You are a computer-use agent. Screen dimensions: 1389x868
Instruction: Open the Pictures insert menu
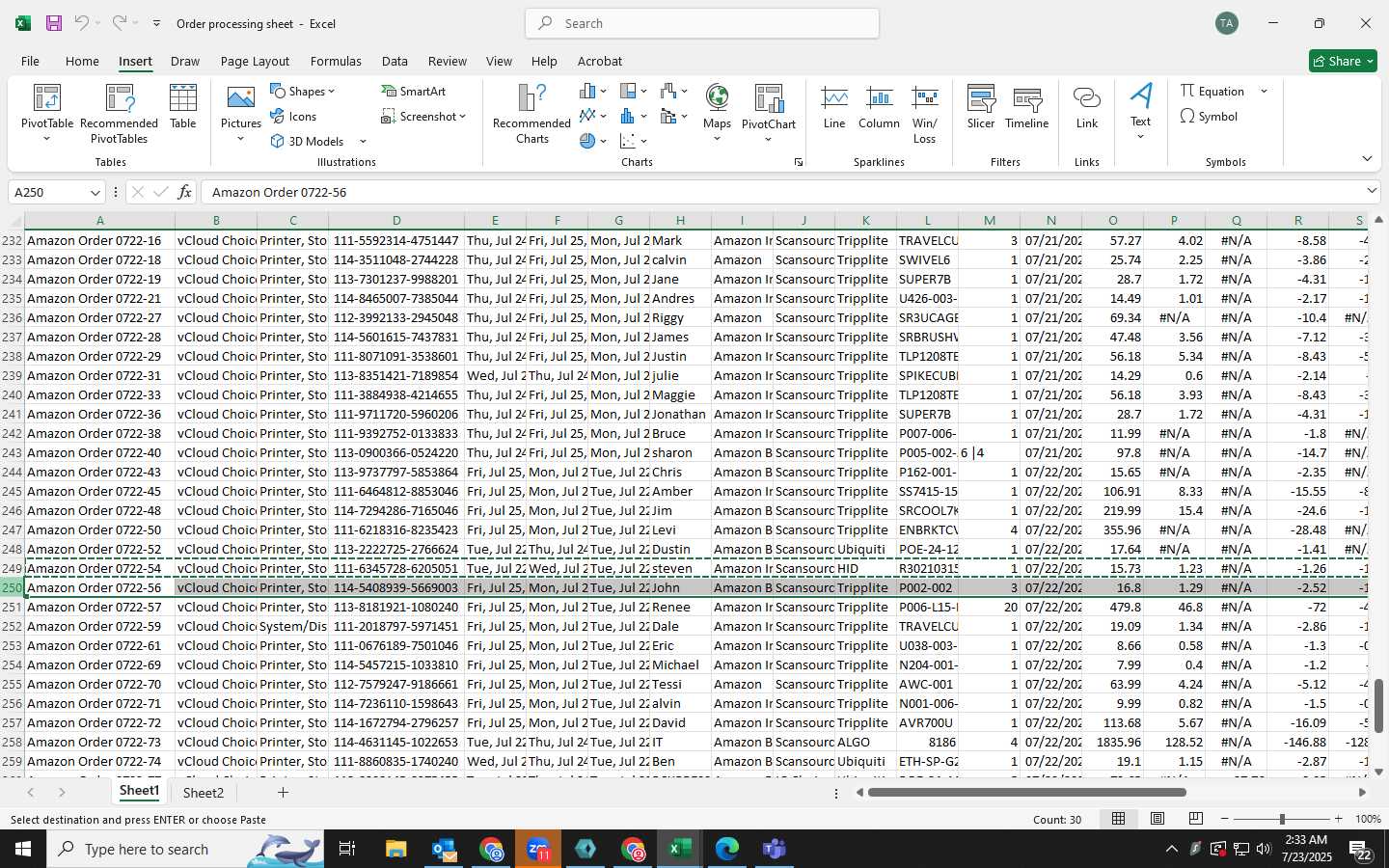pos(240,114)
